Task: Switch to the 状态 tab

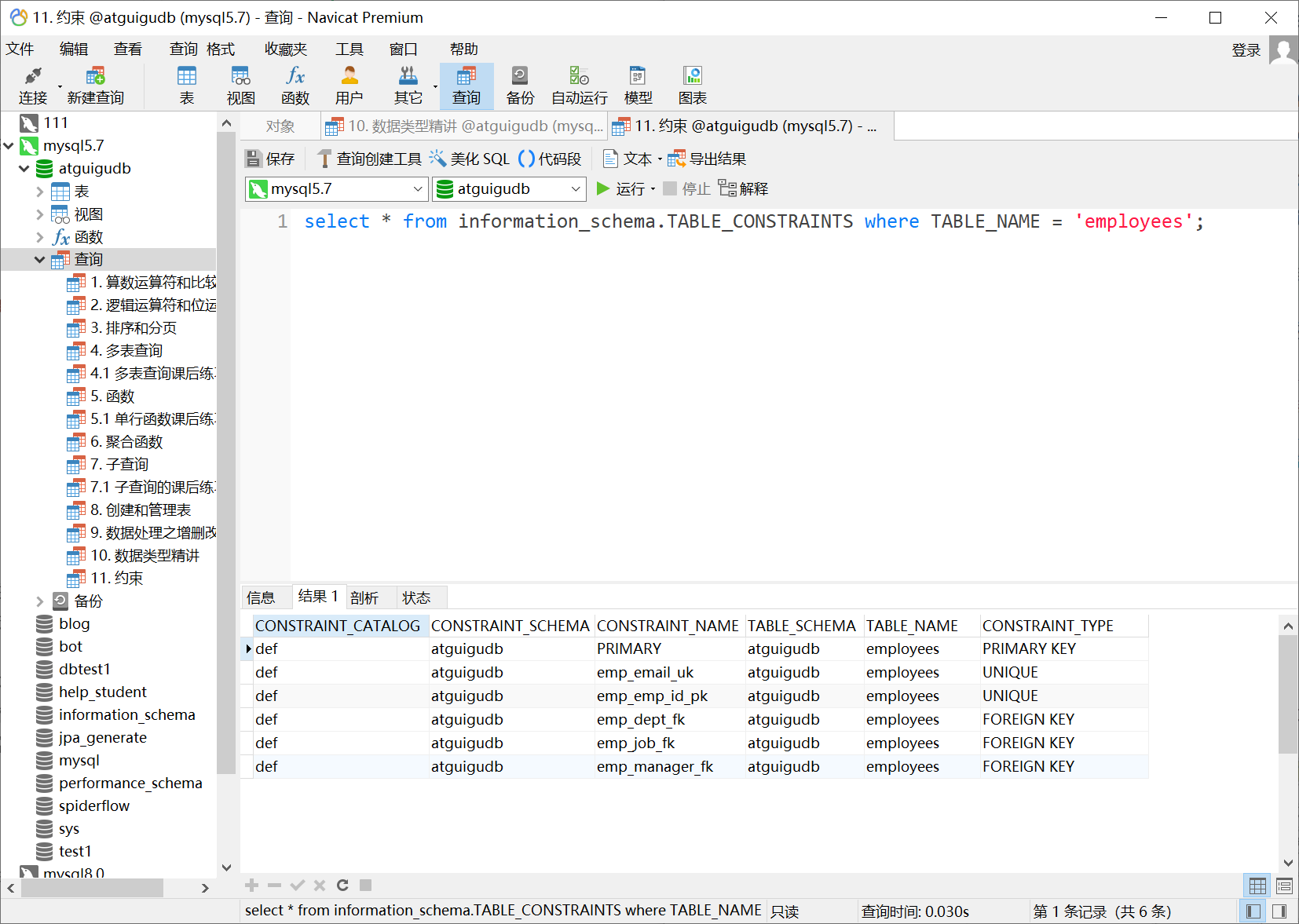Action: click(416, 598)
